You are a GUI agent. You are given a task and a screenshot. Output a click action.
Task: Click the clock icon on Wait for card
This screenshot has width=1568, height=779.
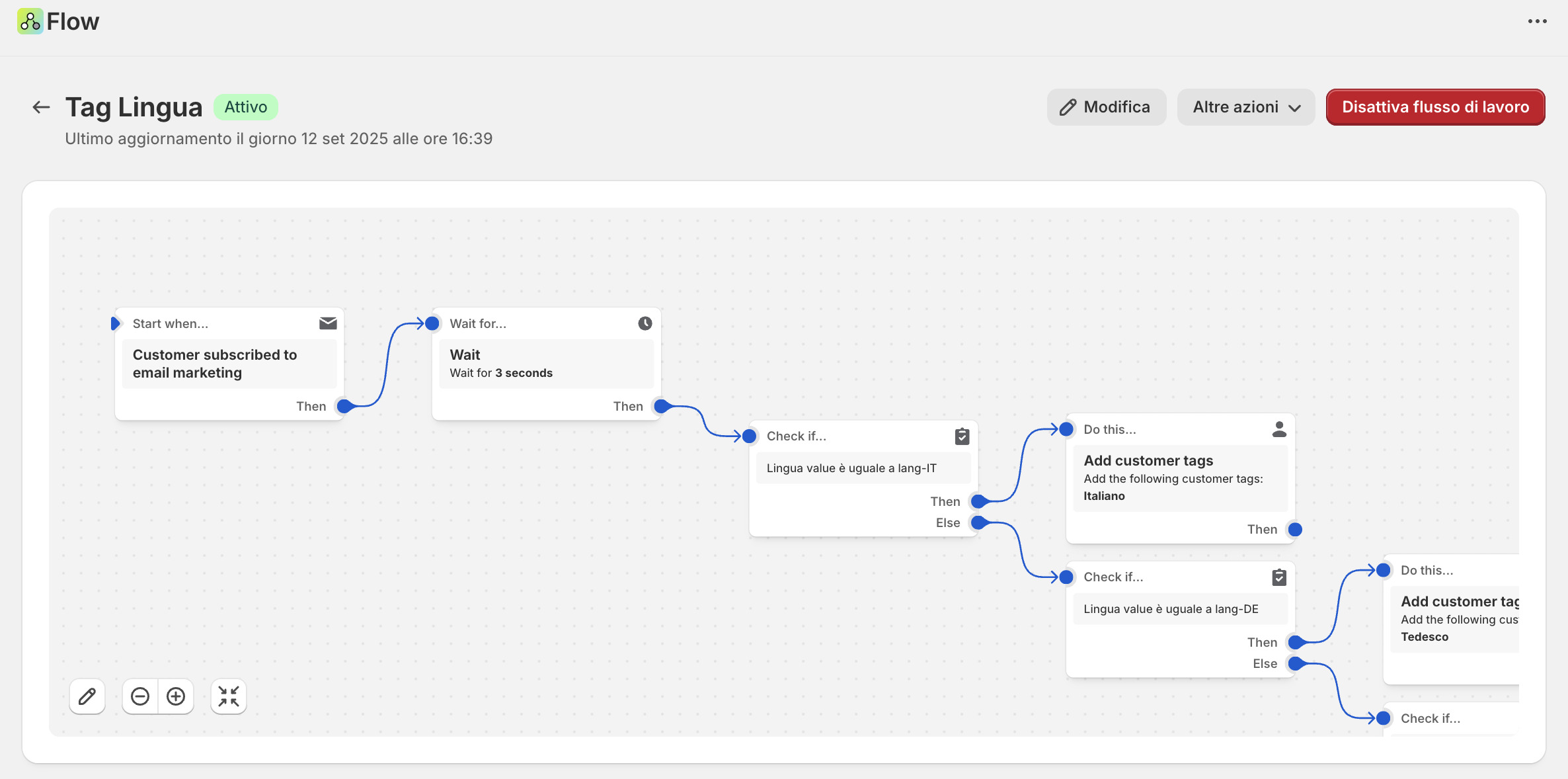(645, 323)
